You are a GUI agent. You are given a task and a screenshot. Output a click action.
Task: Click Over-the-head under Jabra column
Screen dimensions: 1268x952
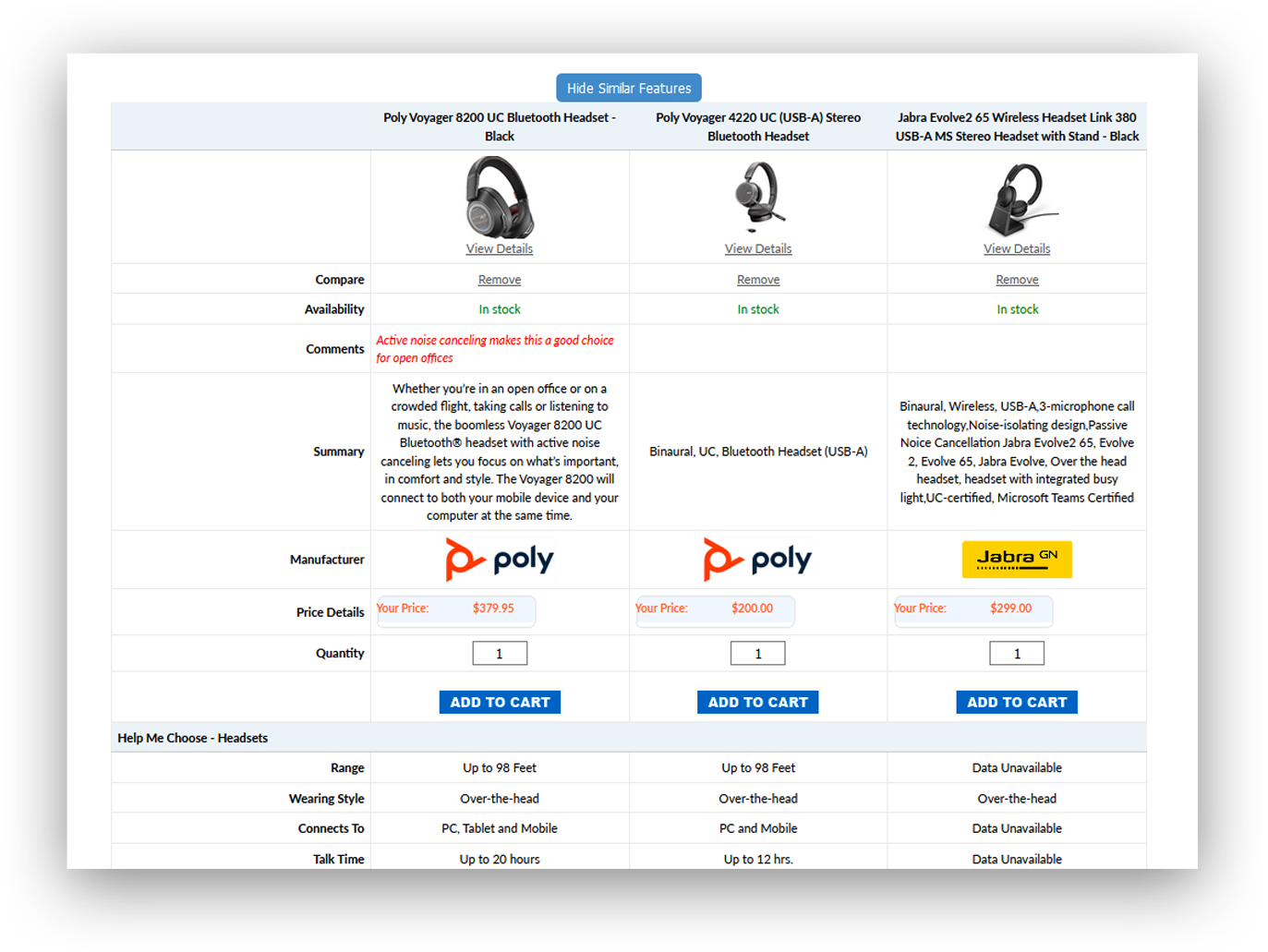(1017, 799)
